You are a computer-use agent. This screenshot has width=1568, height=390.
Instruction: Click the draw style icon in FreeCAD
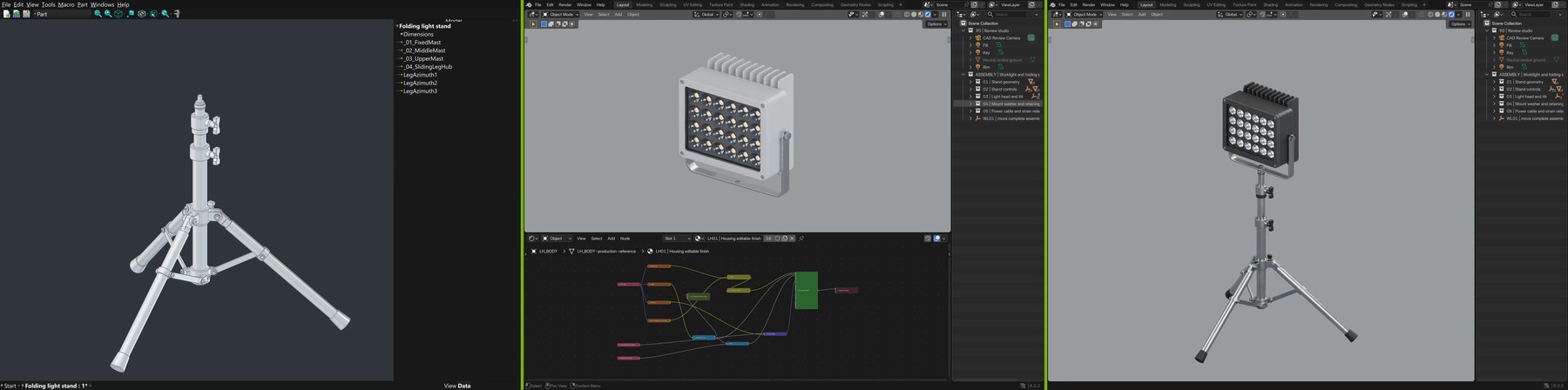(142, 14)
